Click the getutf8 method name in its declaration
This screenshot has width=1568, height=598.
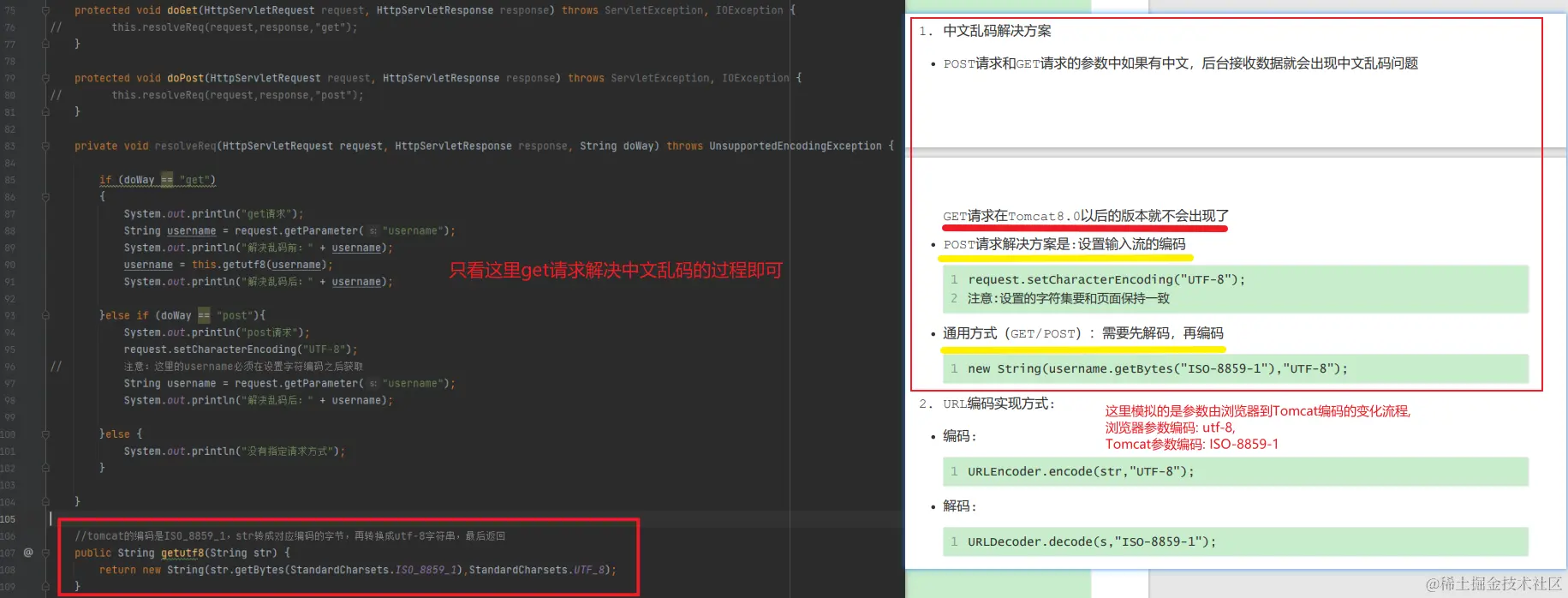tap(182, 553)
